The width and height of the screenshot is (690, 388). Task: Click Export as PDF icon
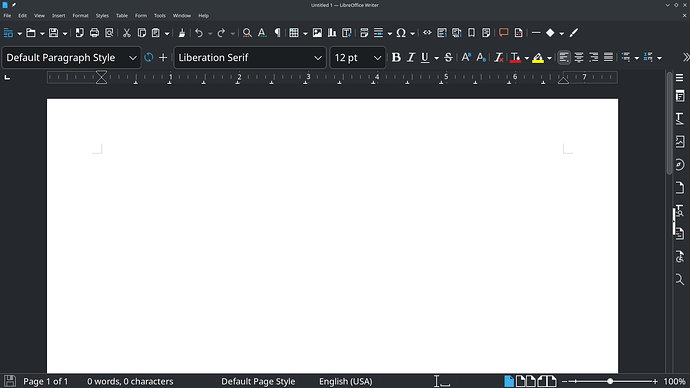(80, 33)
